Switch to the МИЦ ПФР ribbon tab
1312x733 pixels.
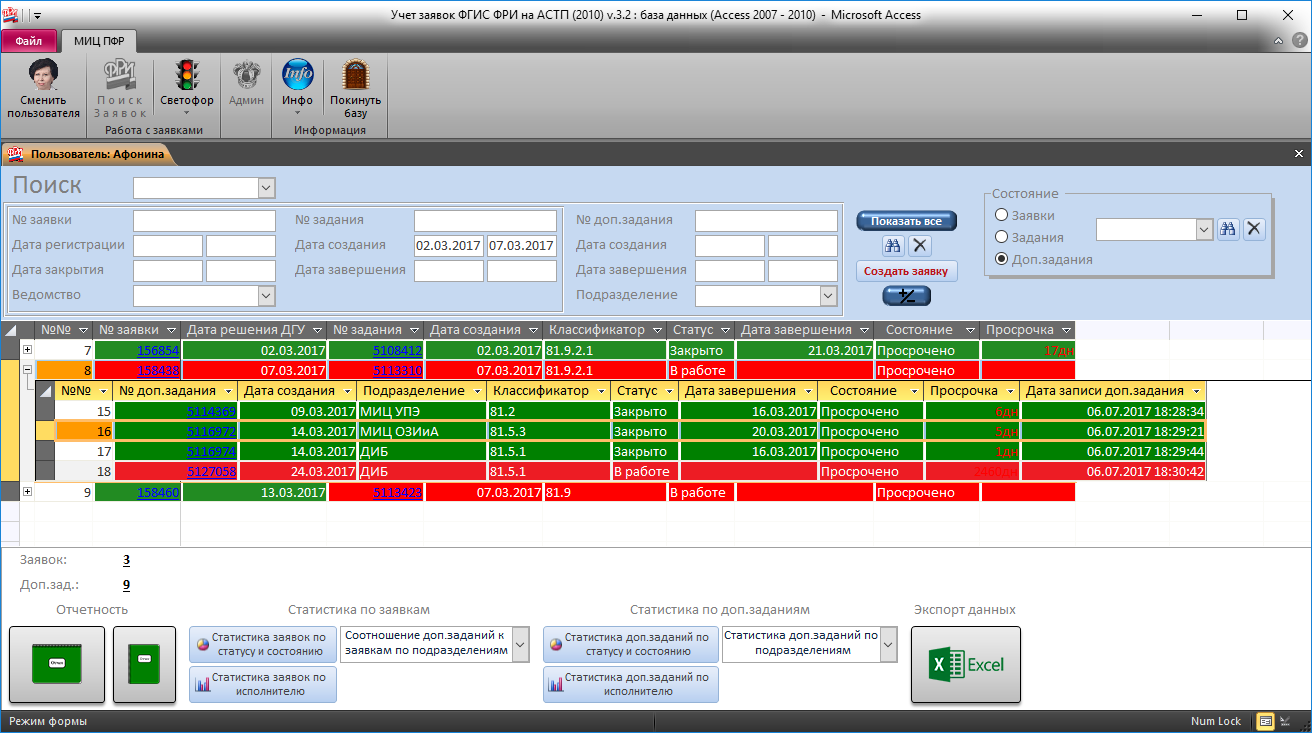click(x=99, y=41)
